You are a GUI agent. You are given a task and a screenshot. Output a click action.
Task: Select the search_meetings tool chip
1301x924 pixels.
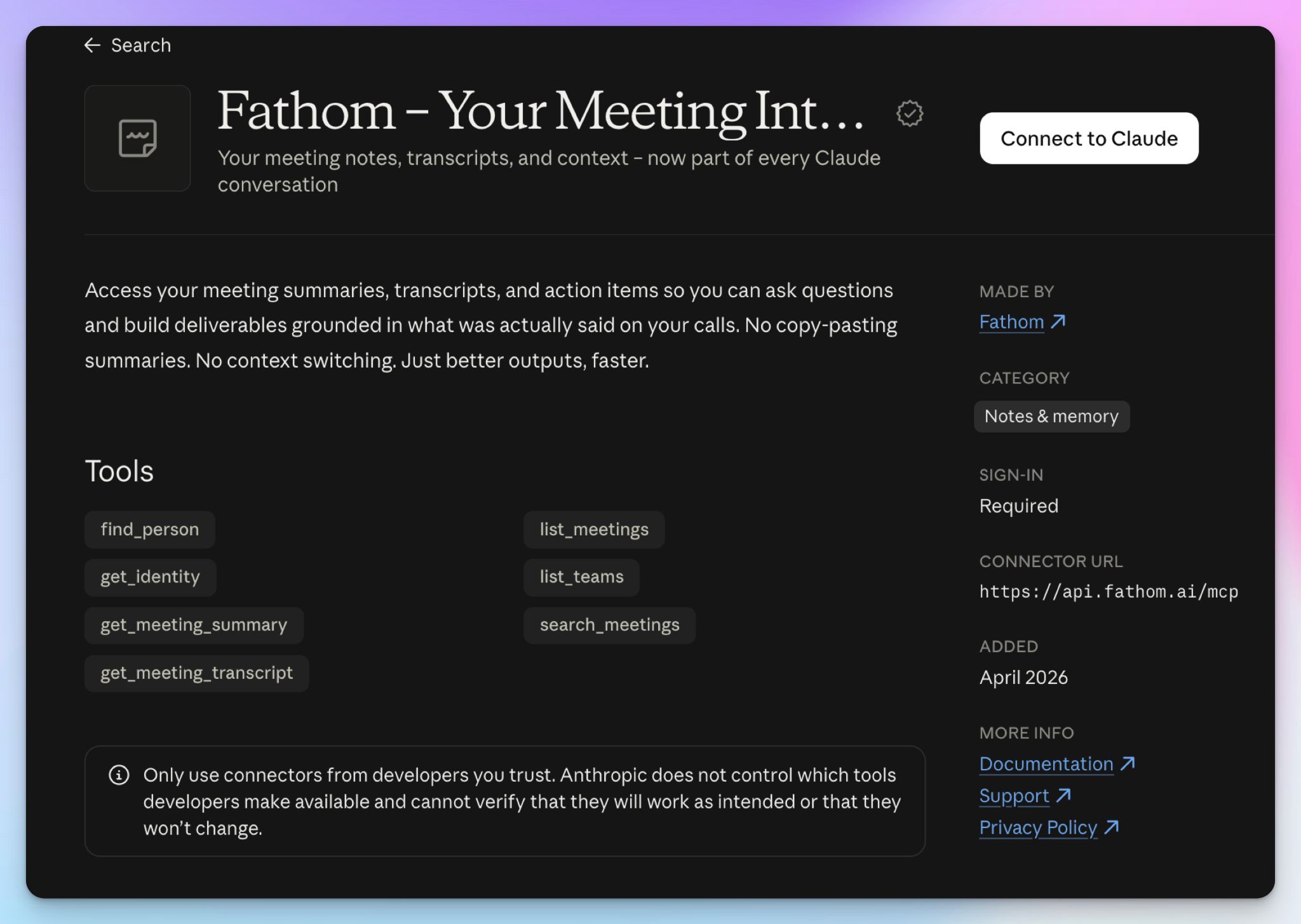[609, 625]
